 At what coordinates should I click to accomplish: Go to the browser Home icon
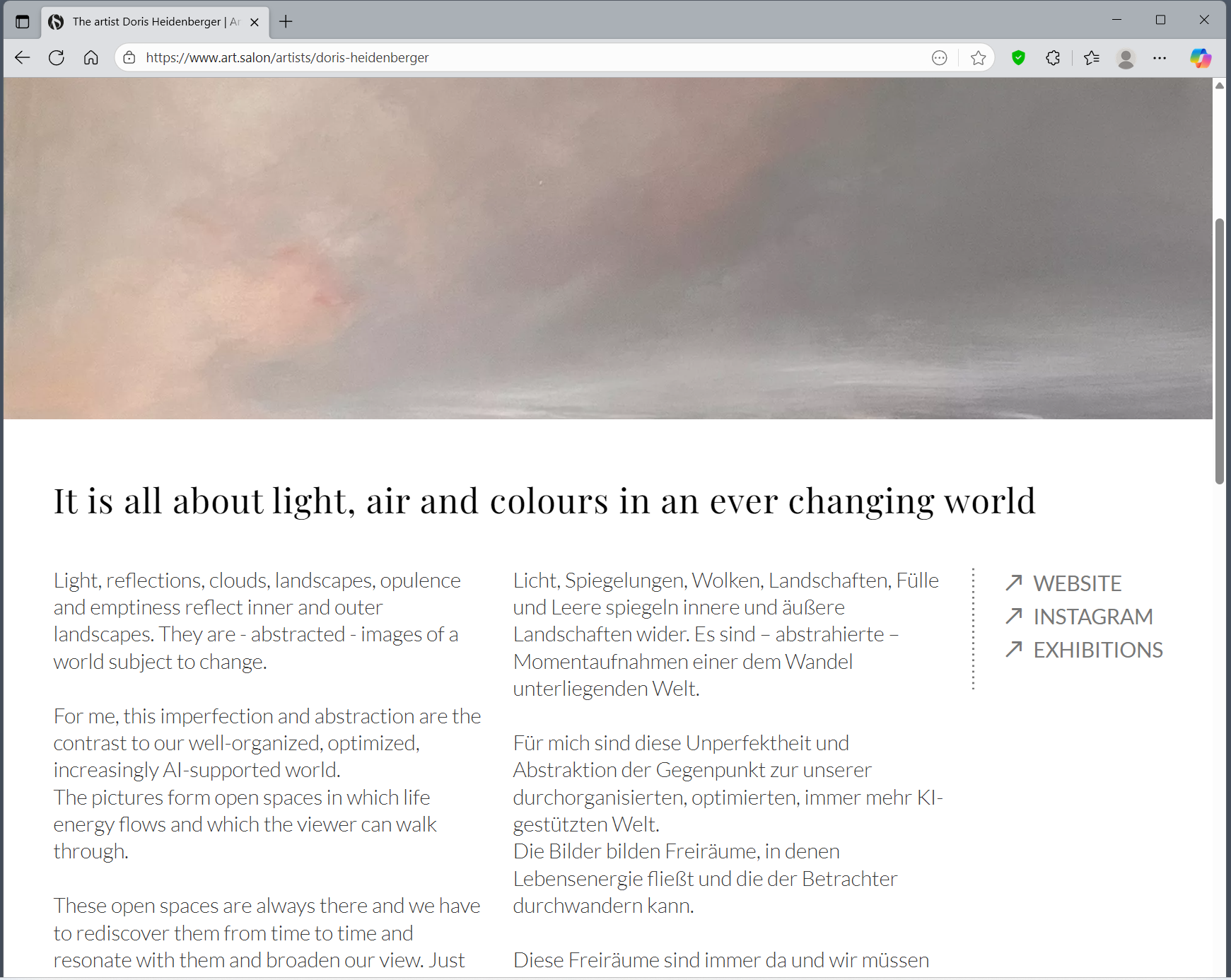coord(91,58)
